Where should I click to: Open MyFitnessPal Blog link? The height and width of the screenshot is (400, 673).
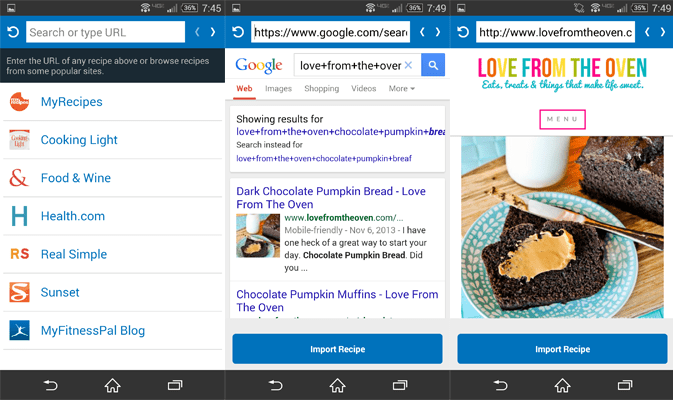point(93,330)
